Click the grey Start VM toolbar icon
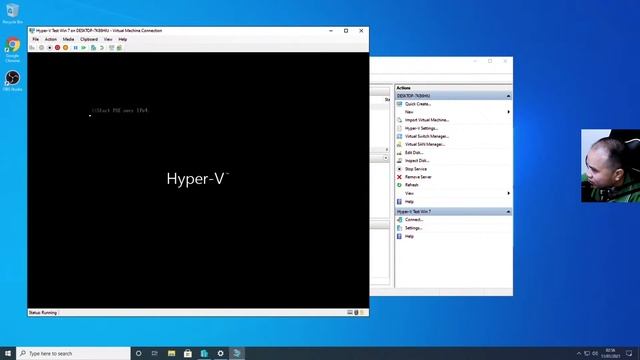Viewport: 640px width, 360px height. click(41, 48)
